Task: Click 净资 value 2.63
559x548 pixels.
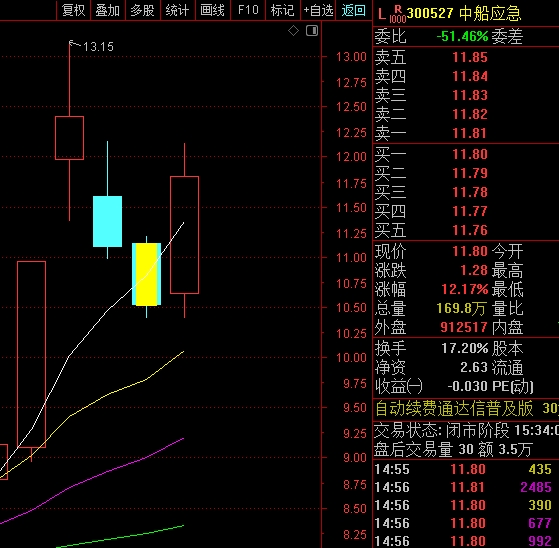Action: [474, 367]
